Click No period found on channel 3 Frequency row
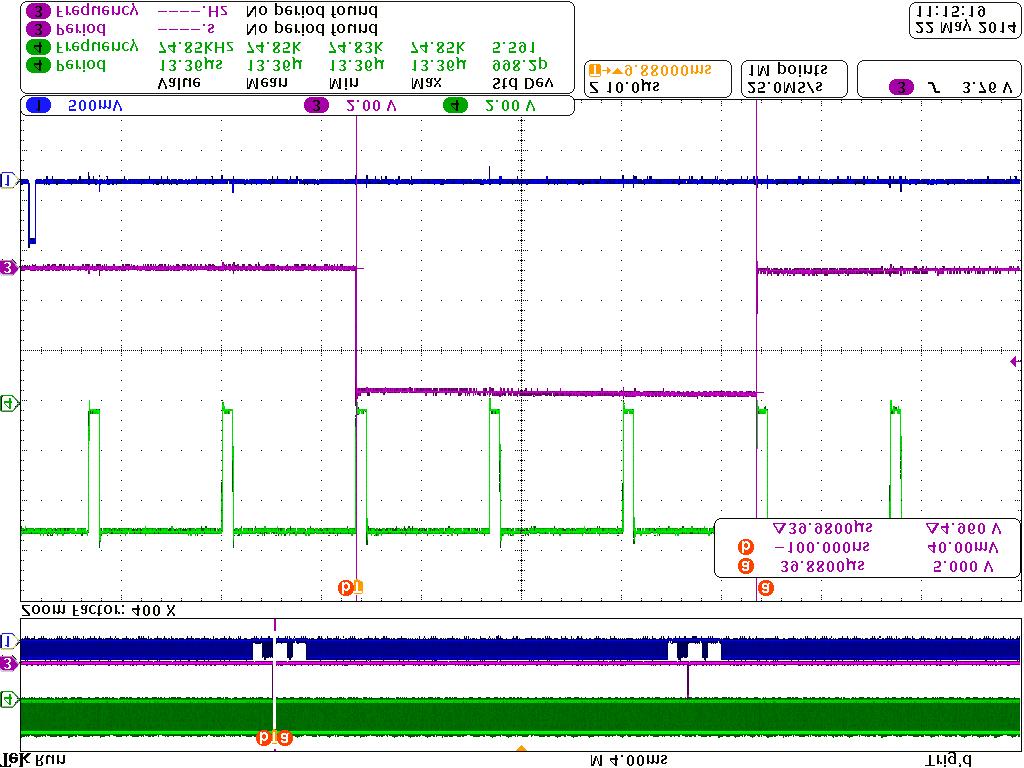Screen dimensions: 1024x768 point(312,11)
